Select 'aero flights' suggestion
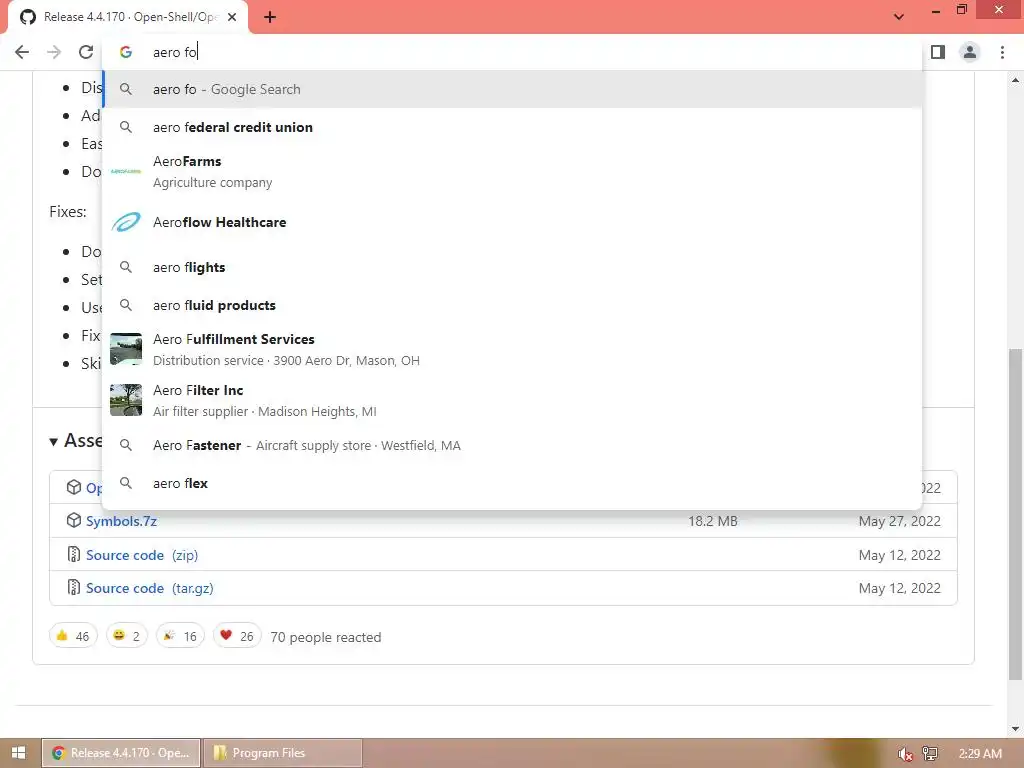The width and height of the screenshot is (1024, 768). click(512, 267)
